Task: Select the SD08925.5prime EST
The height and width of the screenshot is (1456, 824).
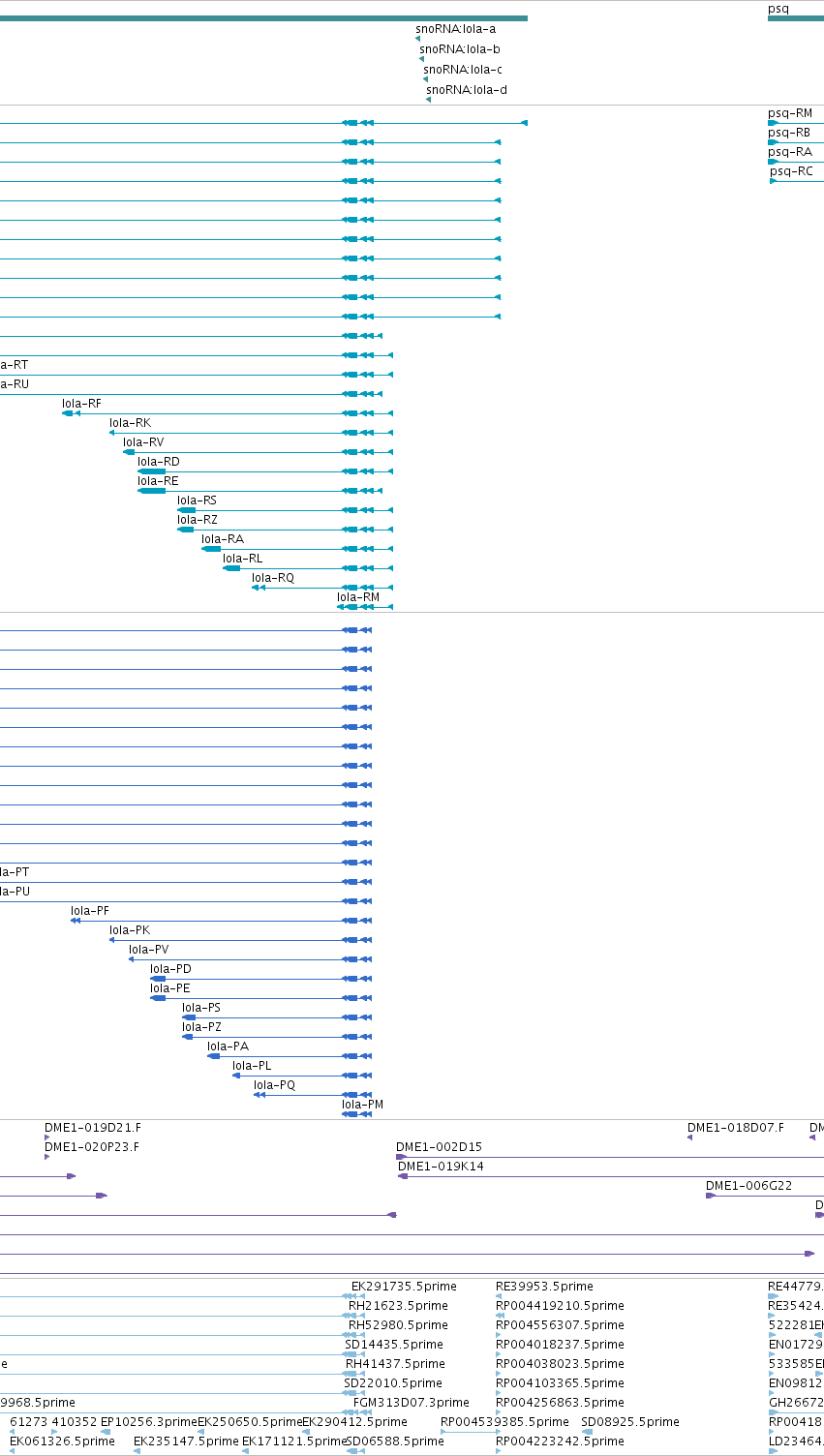Action: (x=630, y=1422)
